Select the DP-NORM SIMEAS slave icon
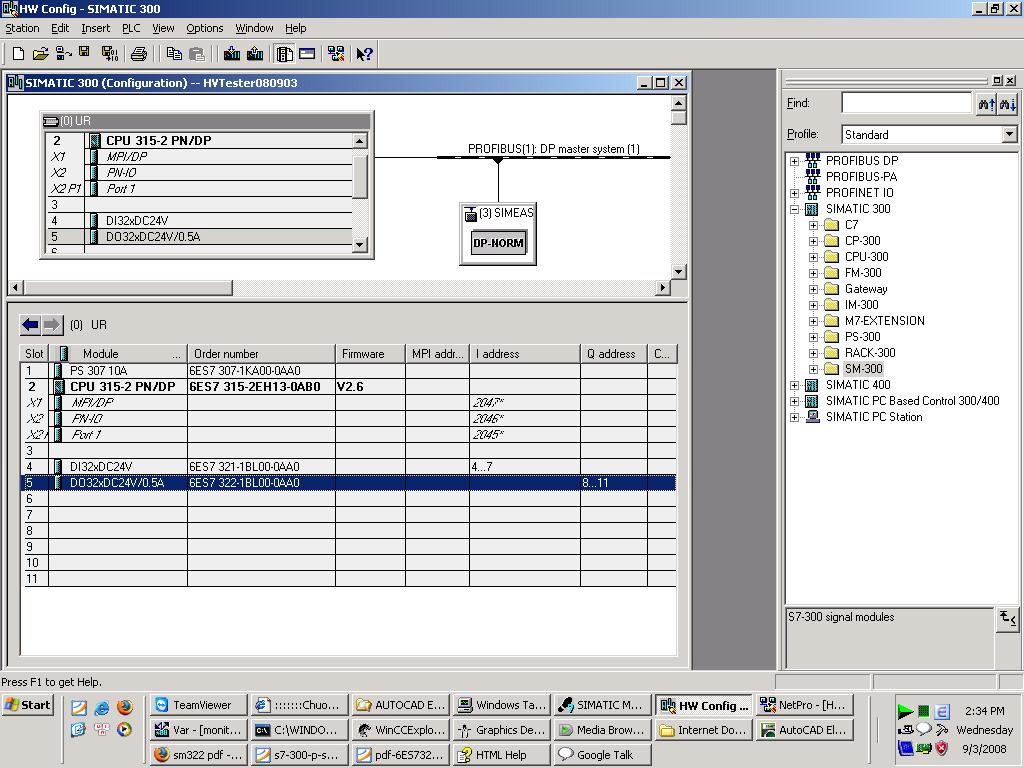Image resolution: width=1024 pixels, height=768 pixels. [x=498, y=243]
